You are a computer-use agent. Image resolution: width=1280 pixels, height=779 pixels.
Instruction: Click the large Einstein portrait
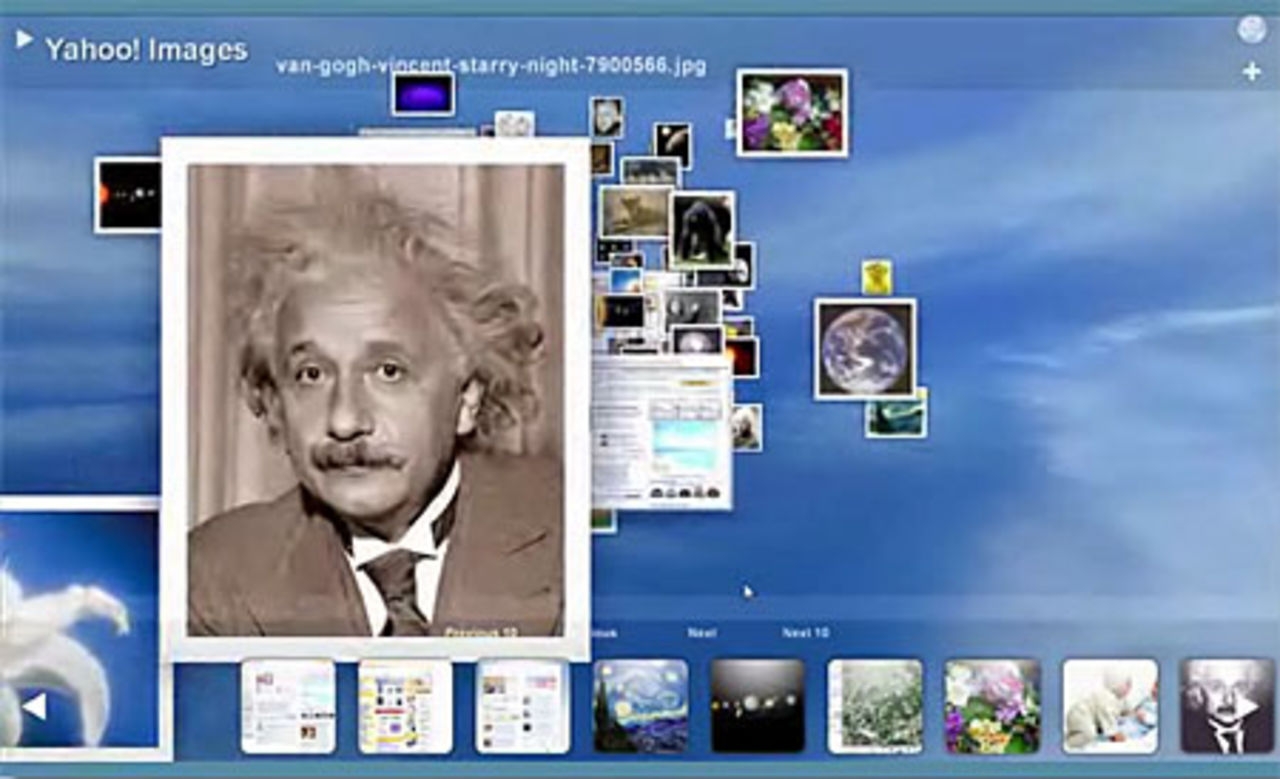point(375,400)
